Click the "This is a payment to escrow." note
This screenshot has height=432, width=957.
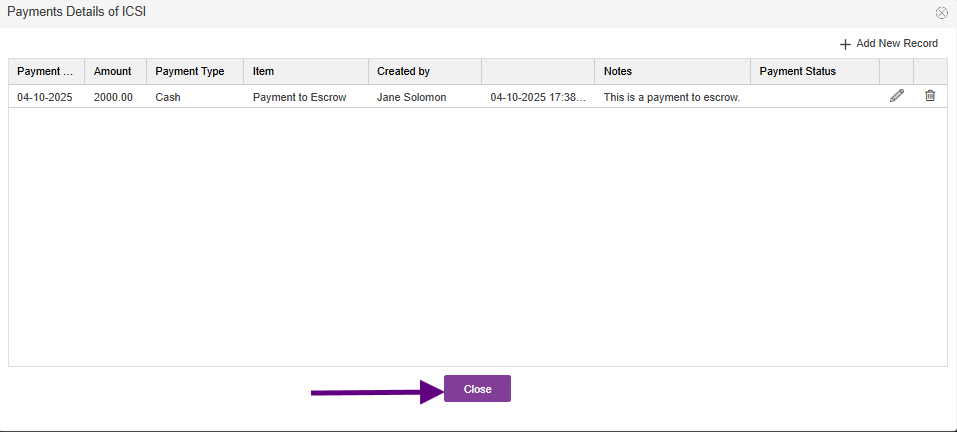(x=671, y=97)
